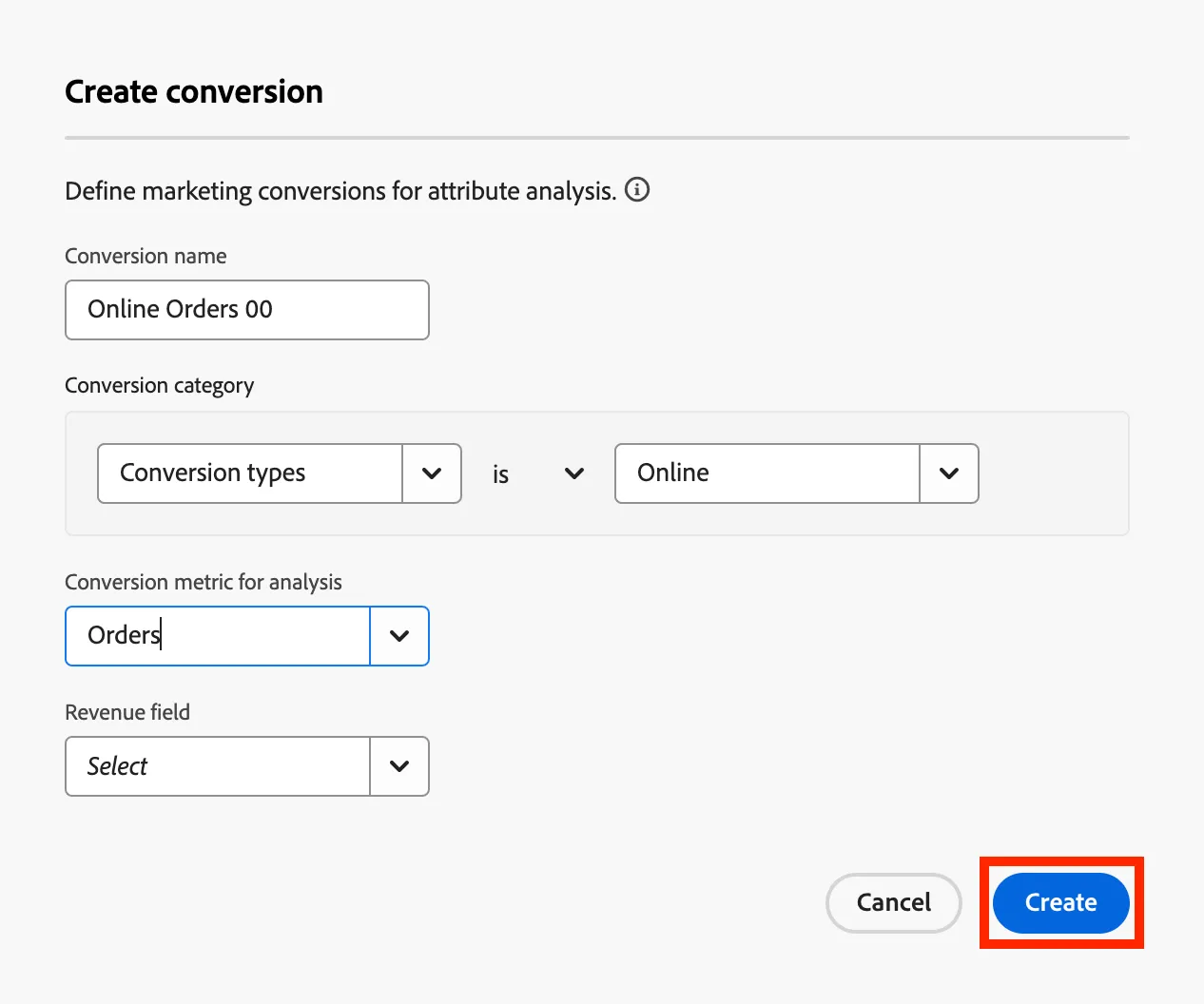This screenshot has width=1204, height=1004.
Task: Click inside the Orders metric text field
Action: click(218, 636)
